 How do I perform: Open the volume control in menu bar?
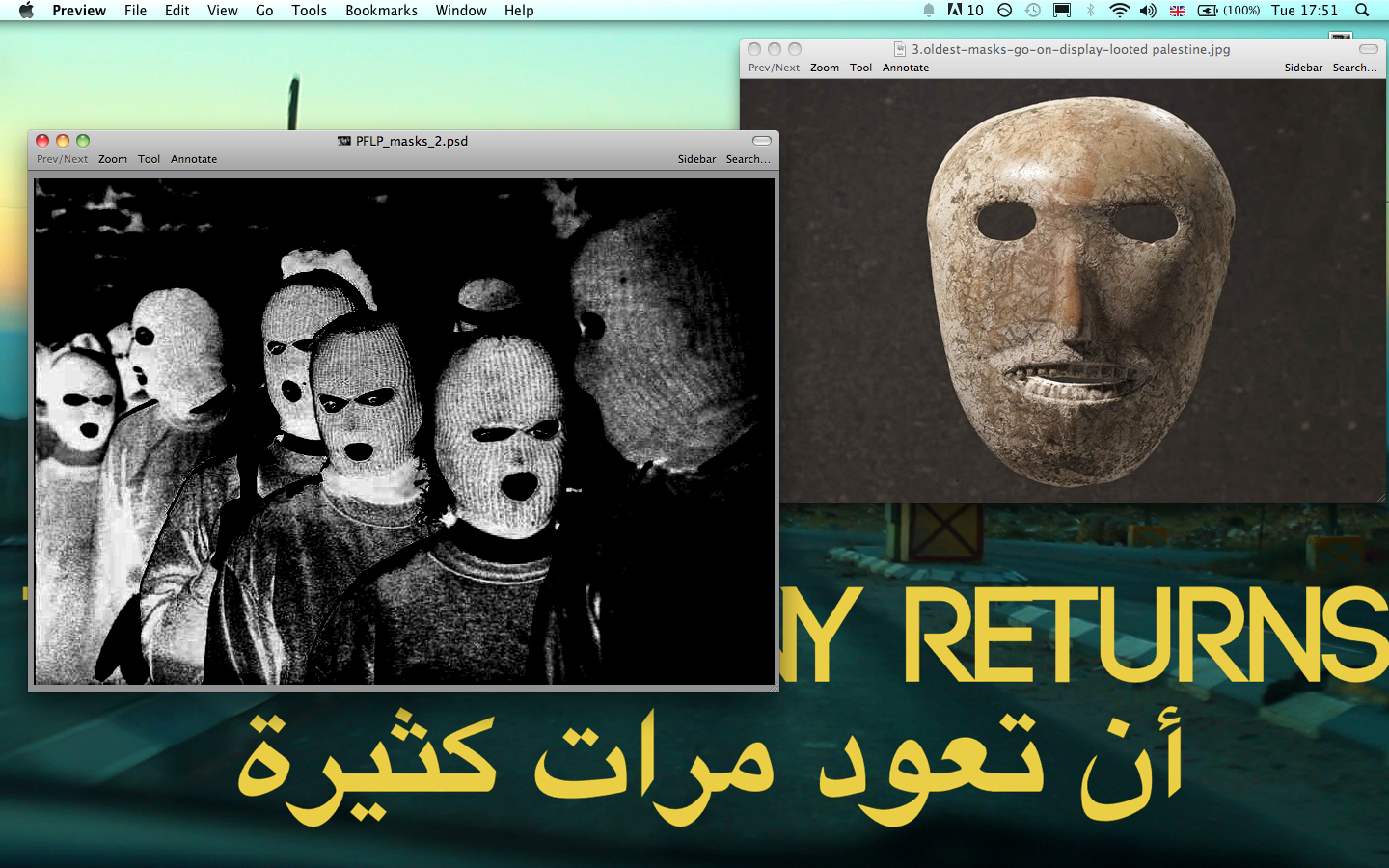click(x=1148, y=11)
